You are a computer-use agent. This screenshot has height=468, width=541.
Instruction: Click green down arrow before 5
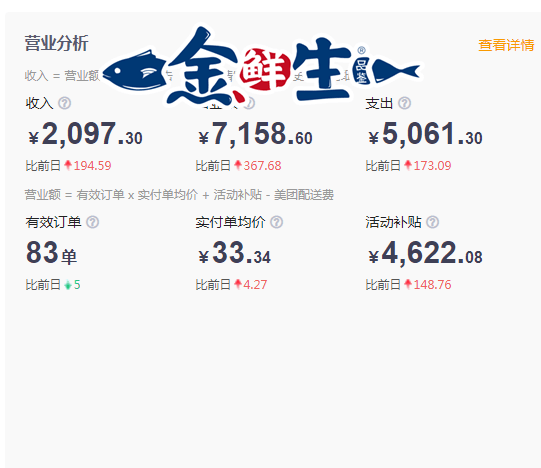point(68,285)
